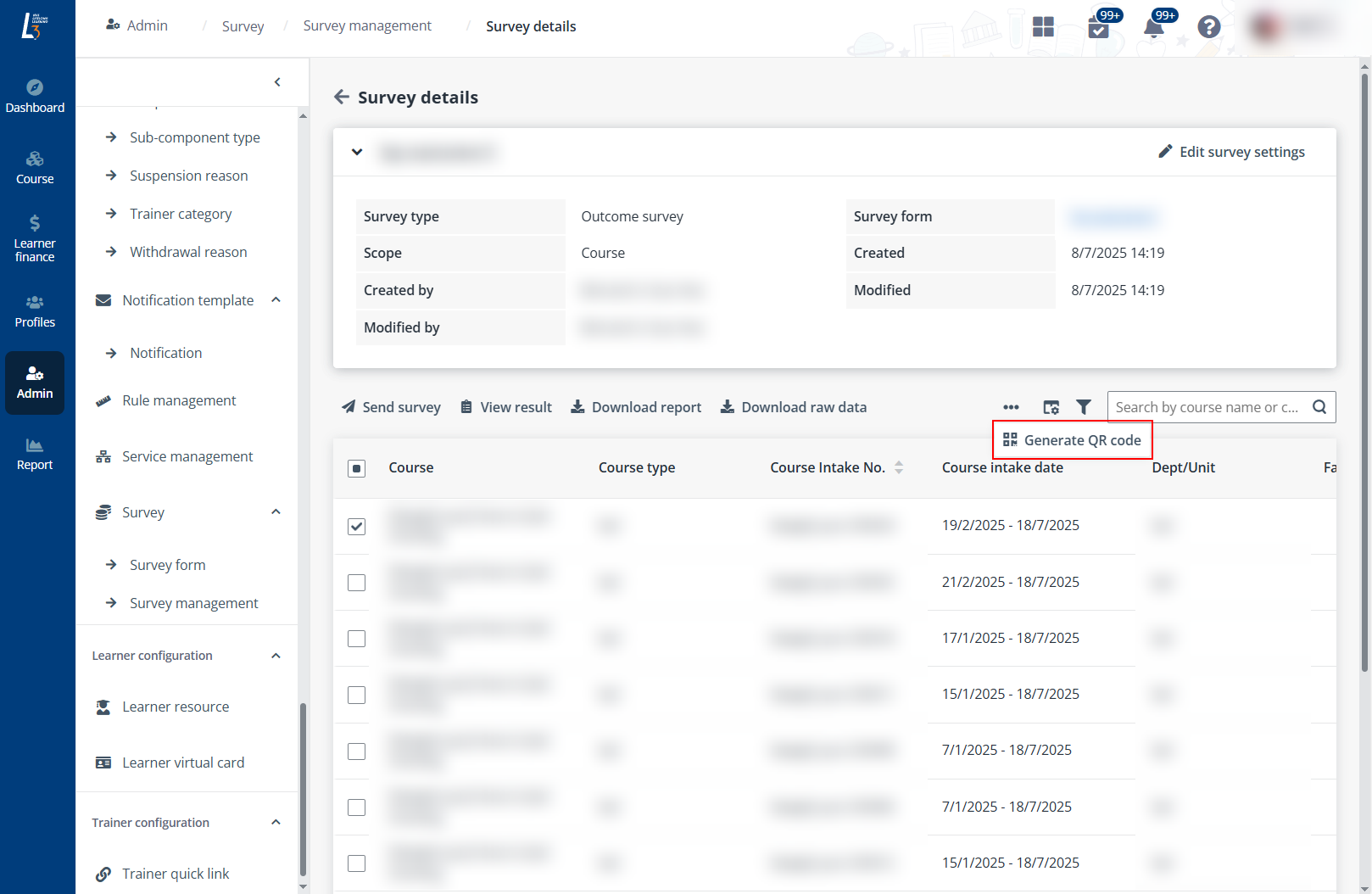Screen dimensions: 1372x894
Task: Uncheck the first course row checkbox
Action: [357, 527]
